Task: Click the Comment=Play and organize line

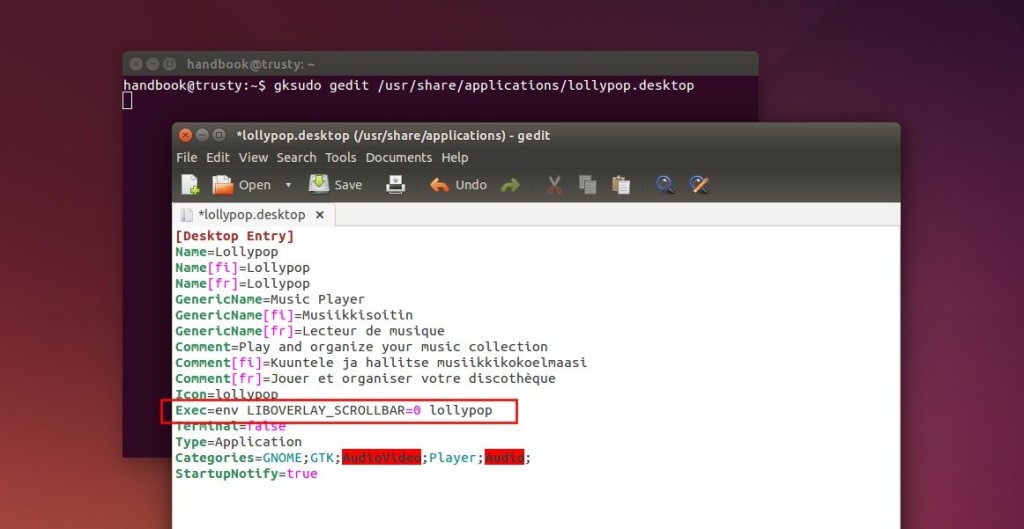Action: (x=361, y=347)
